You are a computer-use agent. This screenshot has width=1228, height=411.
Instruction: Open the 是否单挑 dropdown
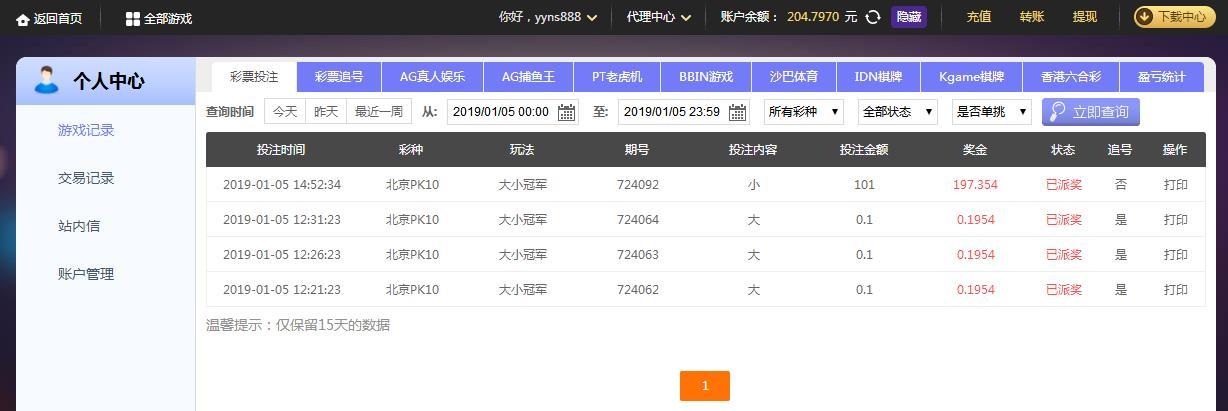(992, 112)
